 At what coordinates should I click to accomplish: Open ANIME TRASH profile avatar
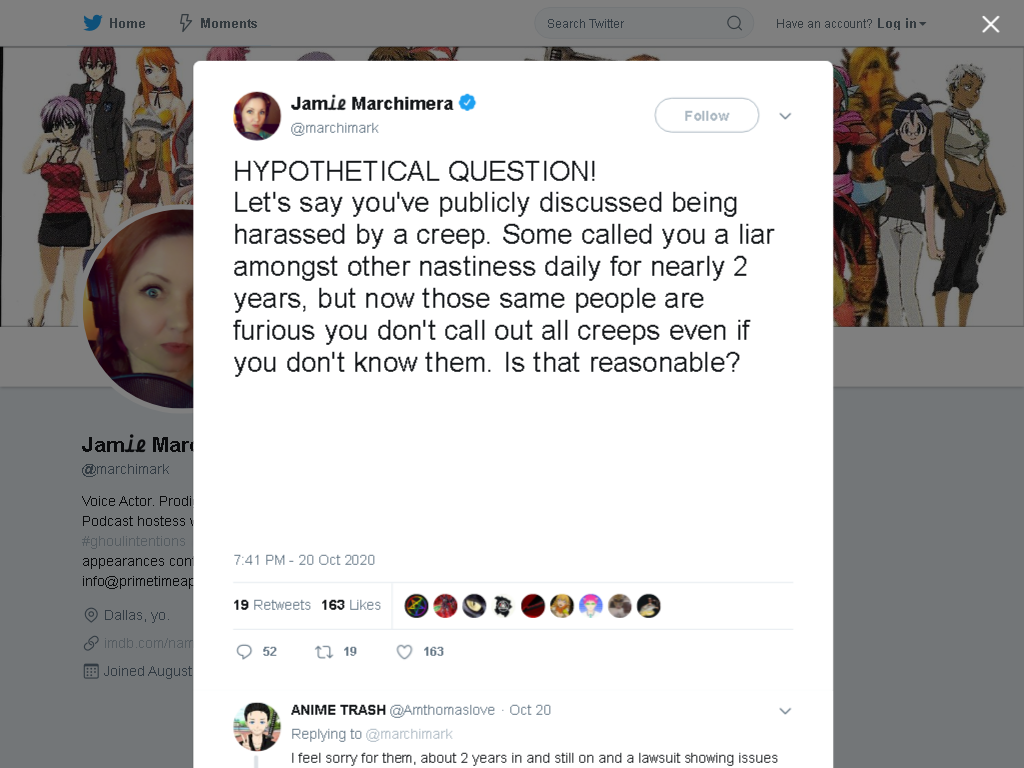[x=257, y=727]
